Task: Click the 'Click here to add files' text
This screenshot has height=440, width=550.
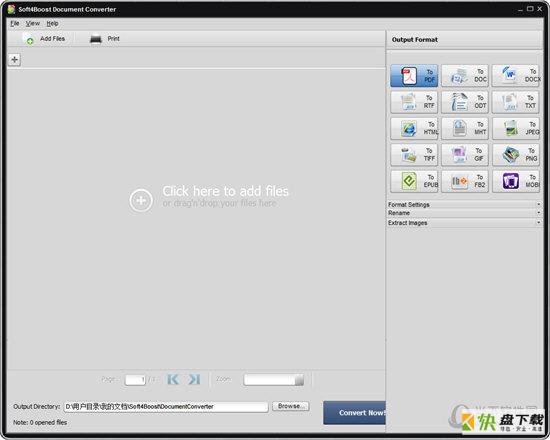Action: [225, 191]
